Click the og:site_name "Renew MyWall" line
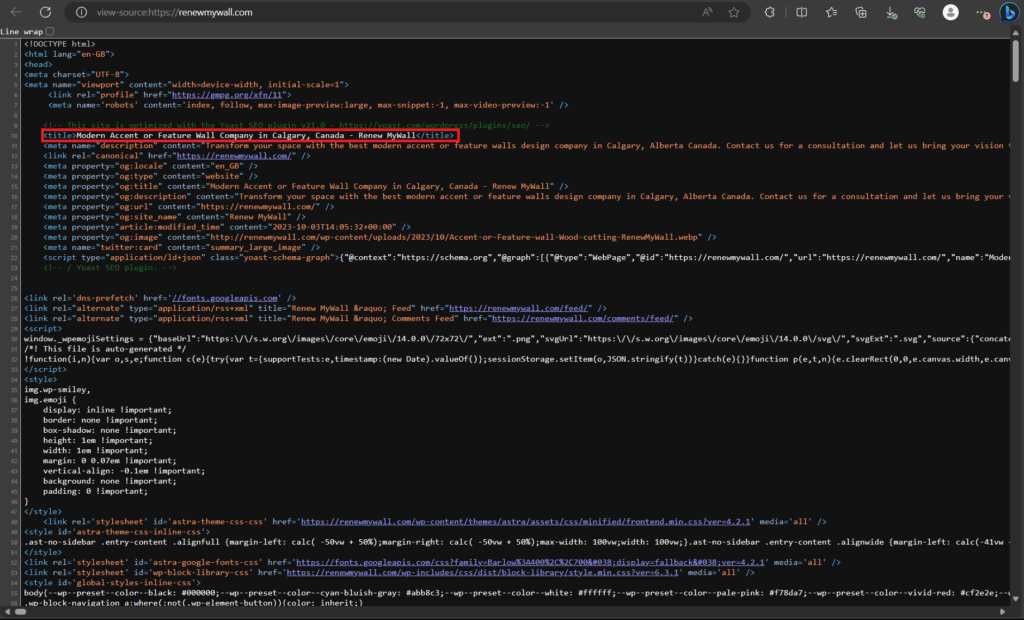The height and width of the screenshot is (620, 1024). (174, 216)
